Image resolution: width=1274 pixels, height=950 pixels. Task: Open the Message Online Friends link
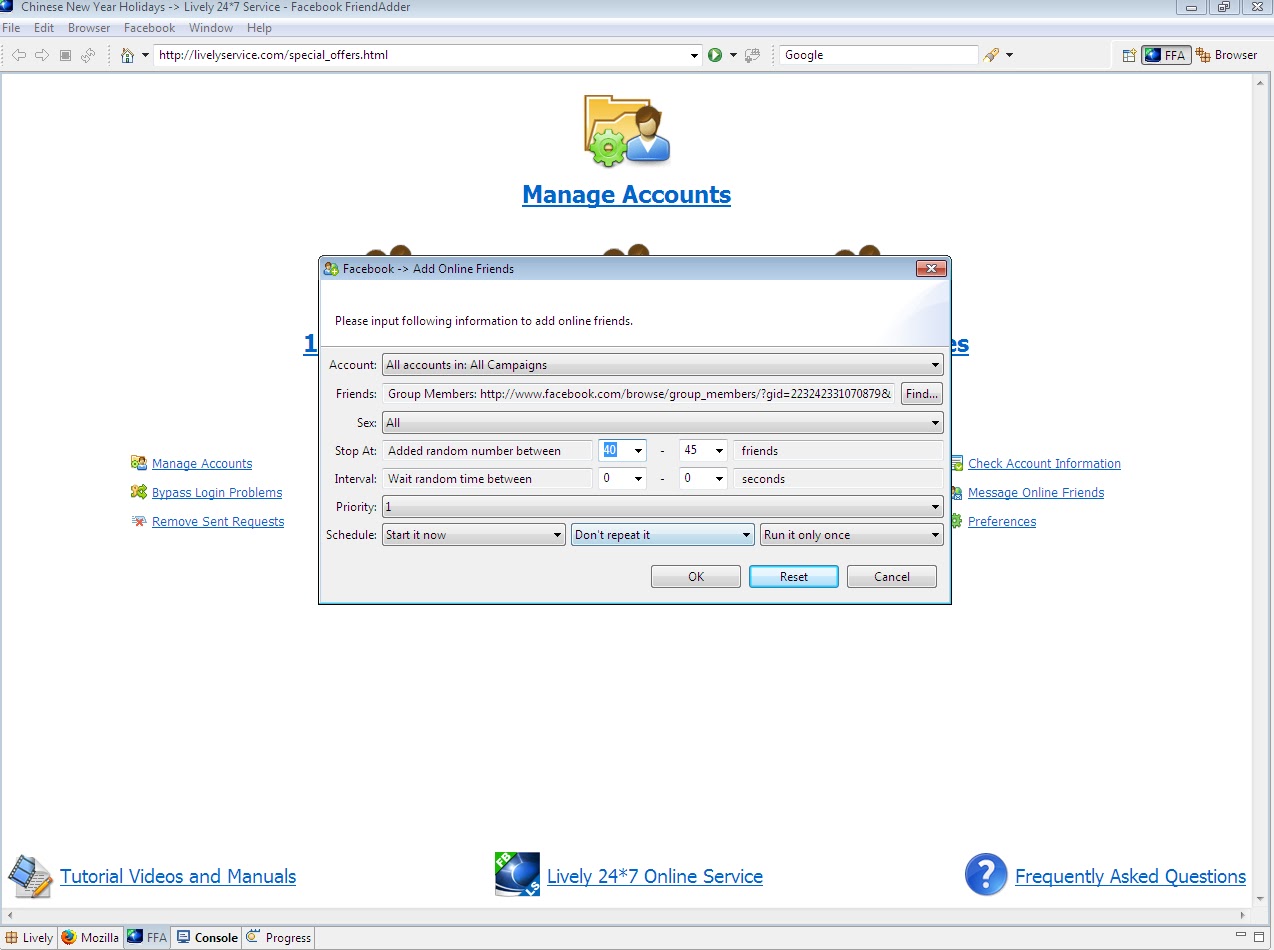(x=1036, y=492)
